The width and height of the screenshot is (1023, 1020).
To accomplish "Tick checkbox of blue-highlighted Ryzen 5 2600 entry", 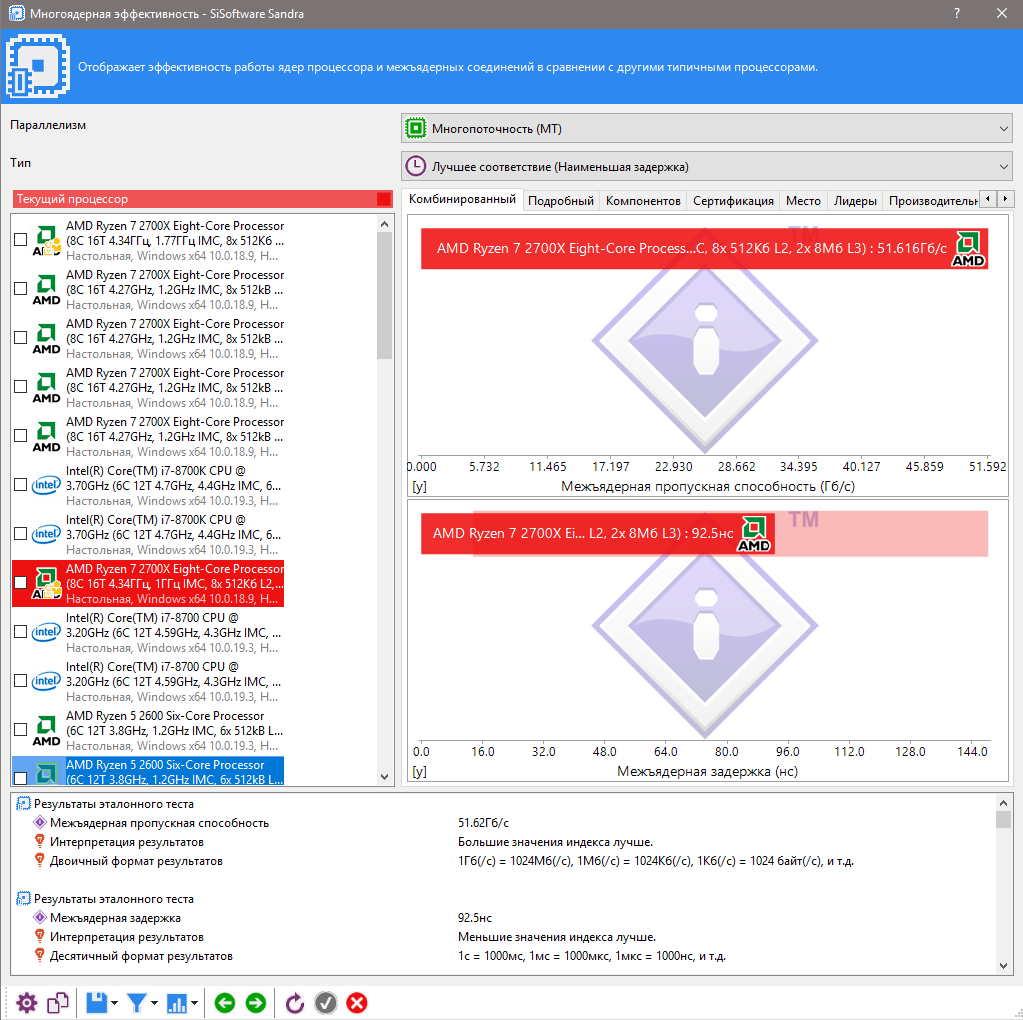I will 20,778.
